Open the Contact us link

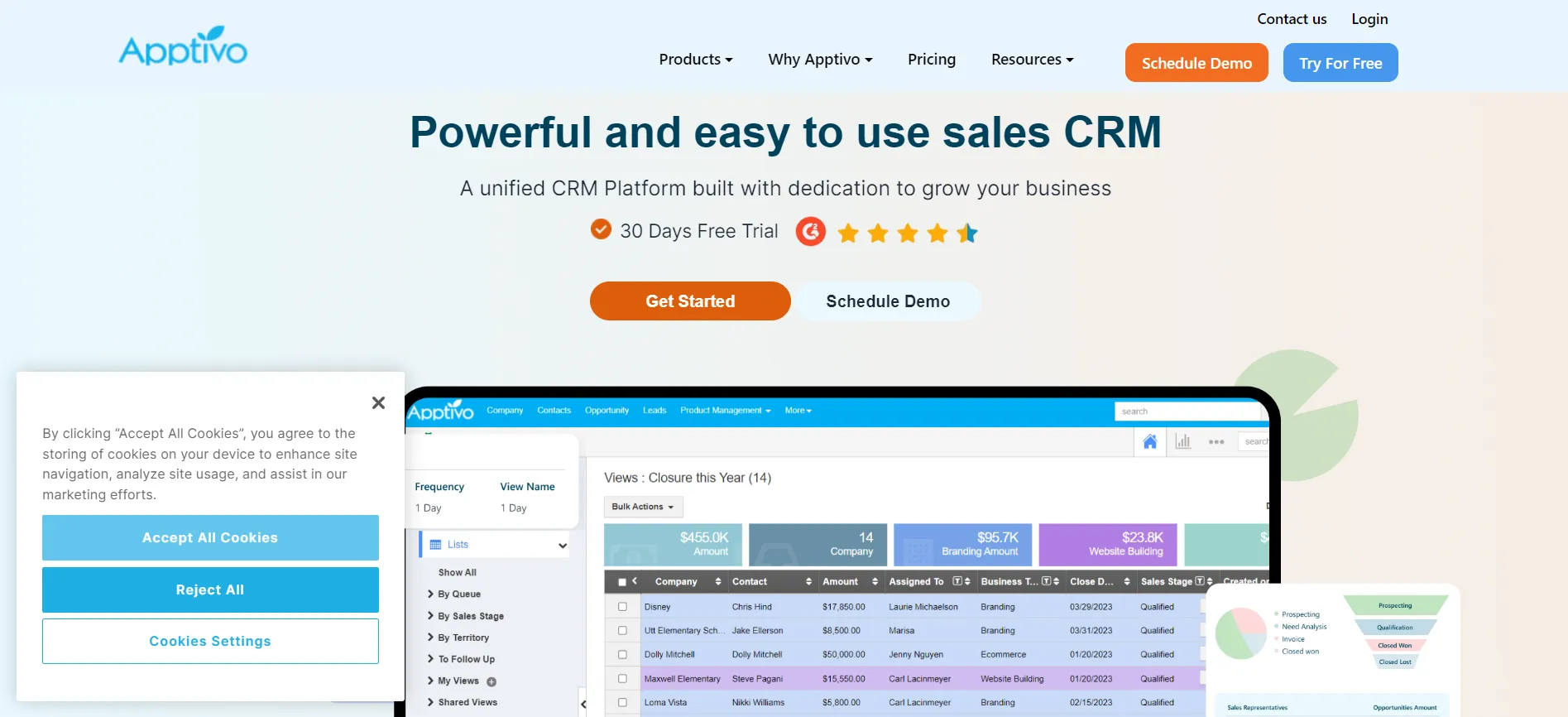tap(1292, 19)
